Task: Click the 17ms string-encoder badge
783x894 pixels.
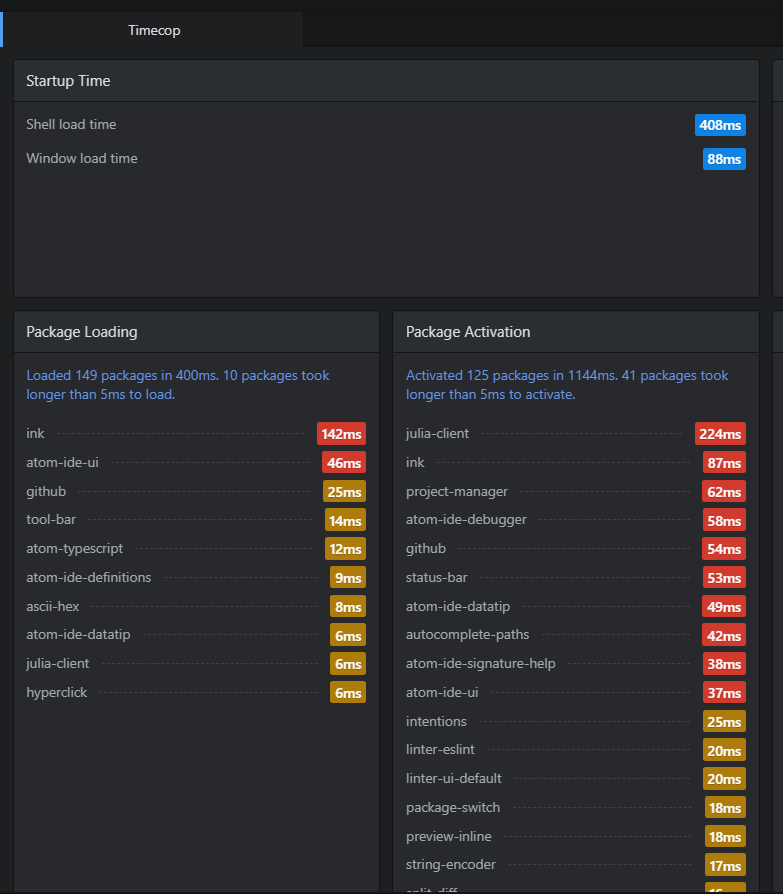Action: 724,865
